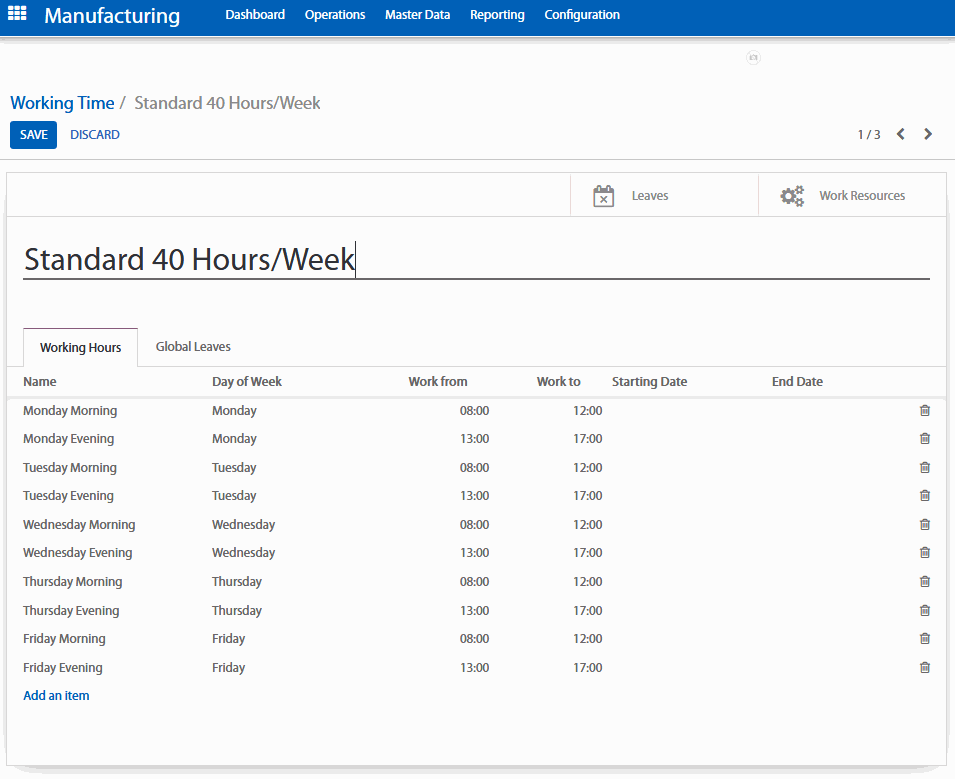The width and height of the screenshot is (955, 779).
Task: Expand the Reporting menu
Action: click(497, 15)
